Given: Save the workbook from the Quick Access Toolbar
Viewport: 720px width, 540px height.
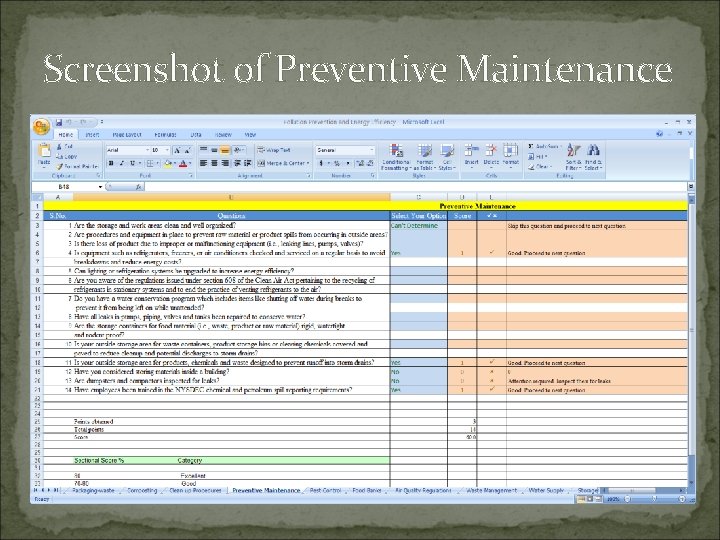Looking at the screenshot, I should (x=59, y=122).
